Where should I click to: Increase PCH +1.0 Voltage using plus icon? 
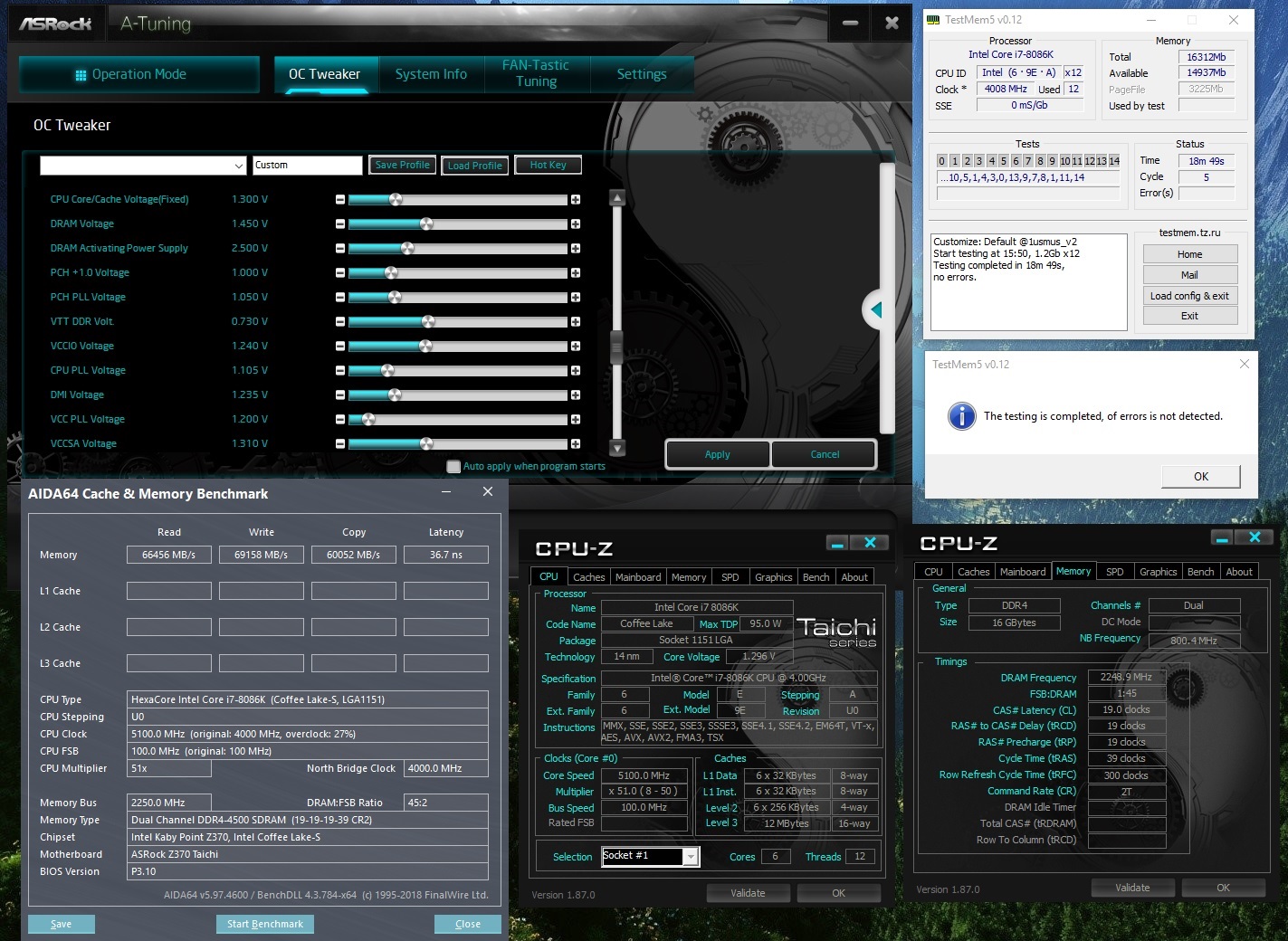point(576,272)
